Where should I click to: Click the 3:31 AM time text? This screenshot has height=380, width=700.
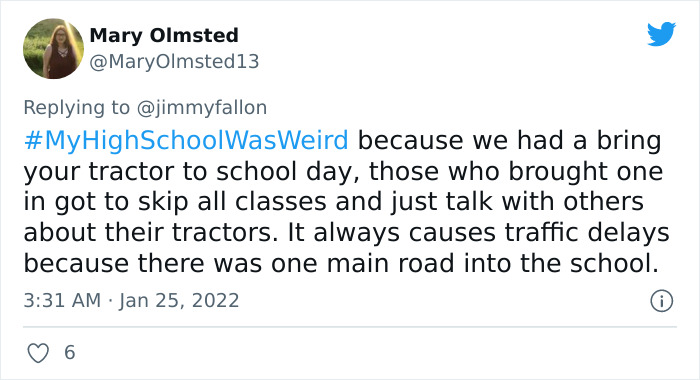[x=62, y=300]
